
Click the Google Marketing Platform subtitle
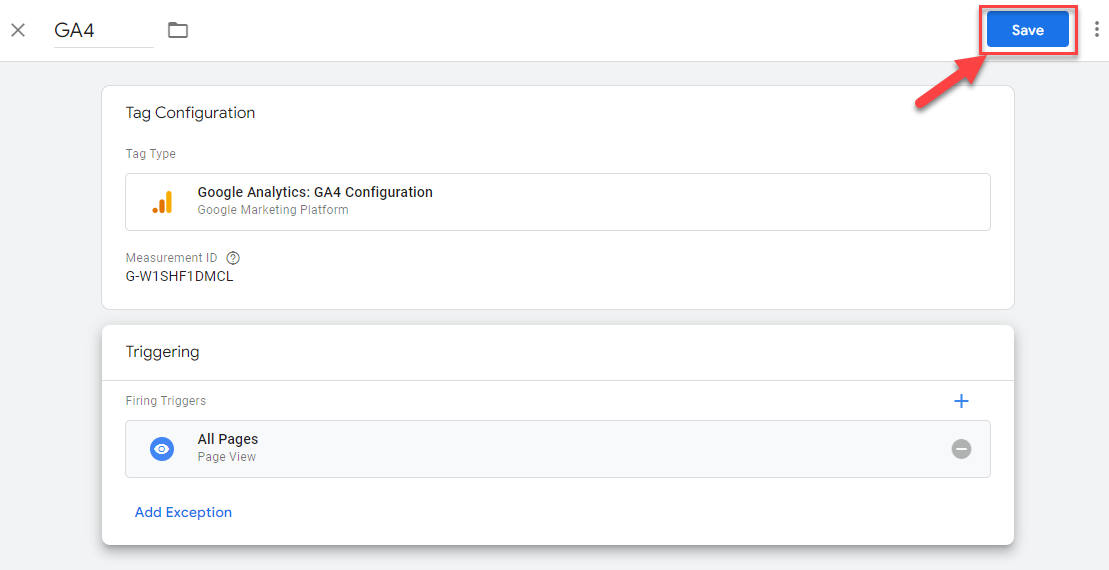[273, 210]
